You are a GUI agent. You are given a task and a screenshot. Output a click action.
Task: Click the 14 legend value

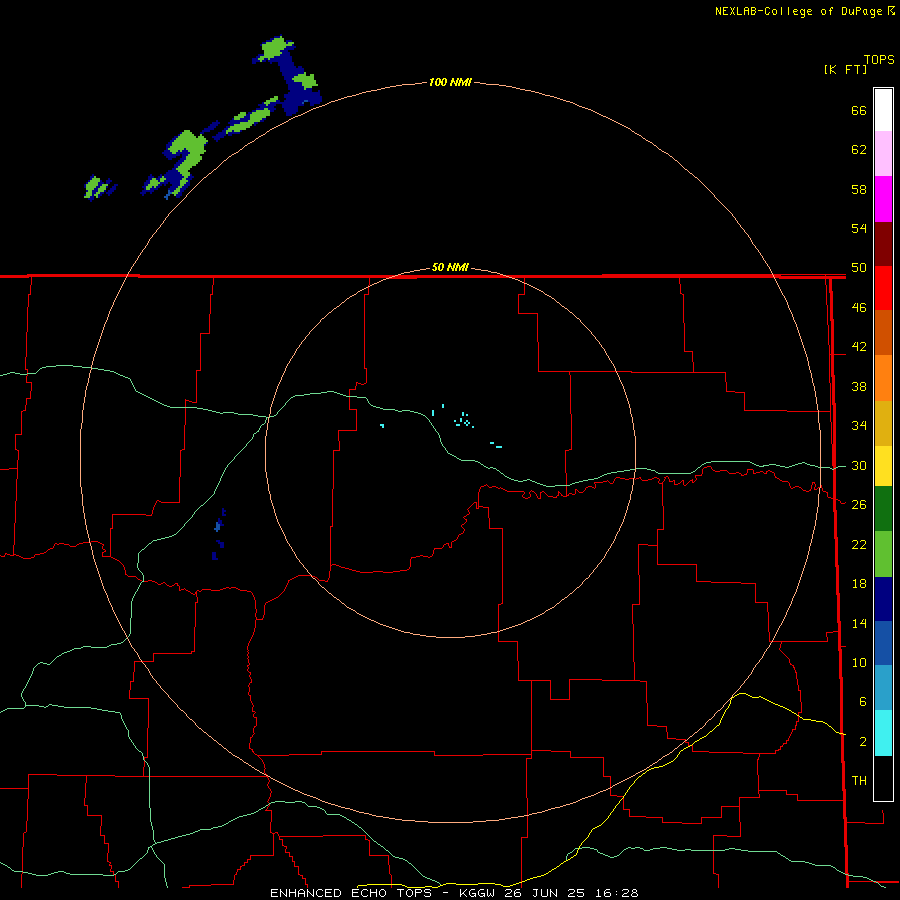(859, 623)
